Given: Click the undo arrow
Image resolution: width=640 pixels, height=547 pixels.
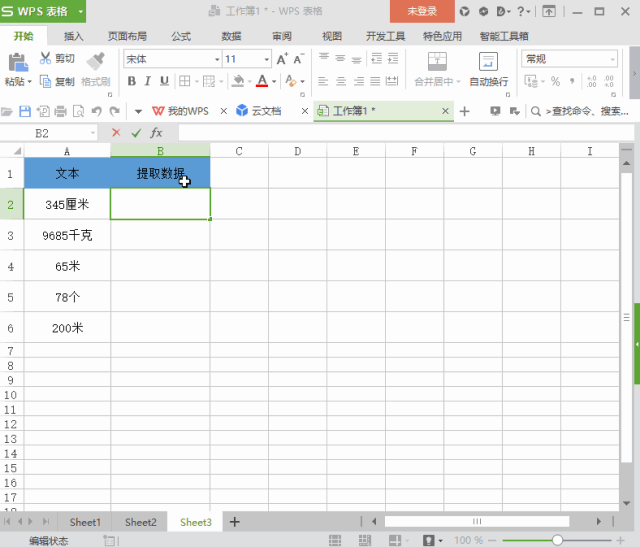Looking at the screenshot, I should pos(96,111).
